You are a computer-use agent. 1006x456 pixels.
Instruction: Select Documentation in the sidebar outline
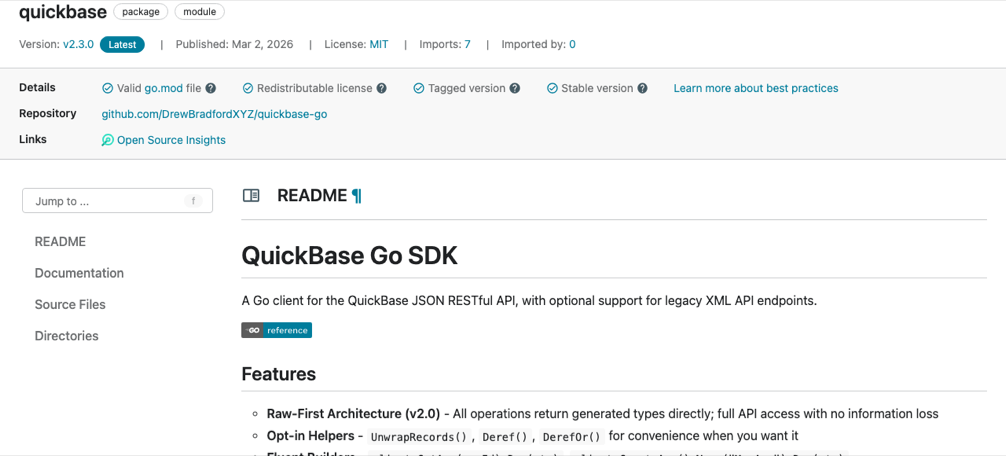click(80, 273)
